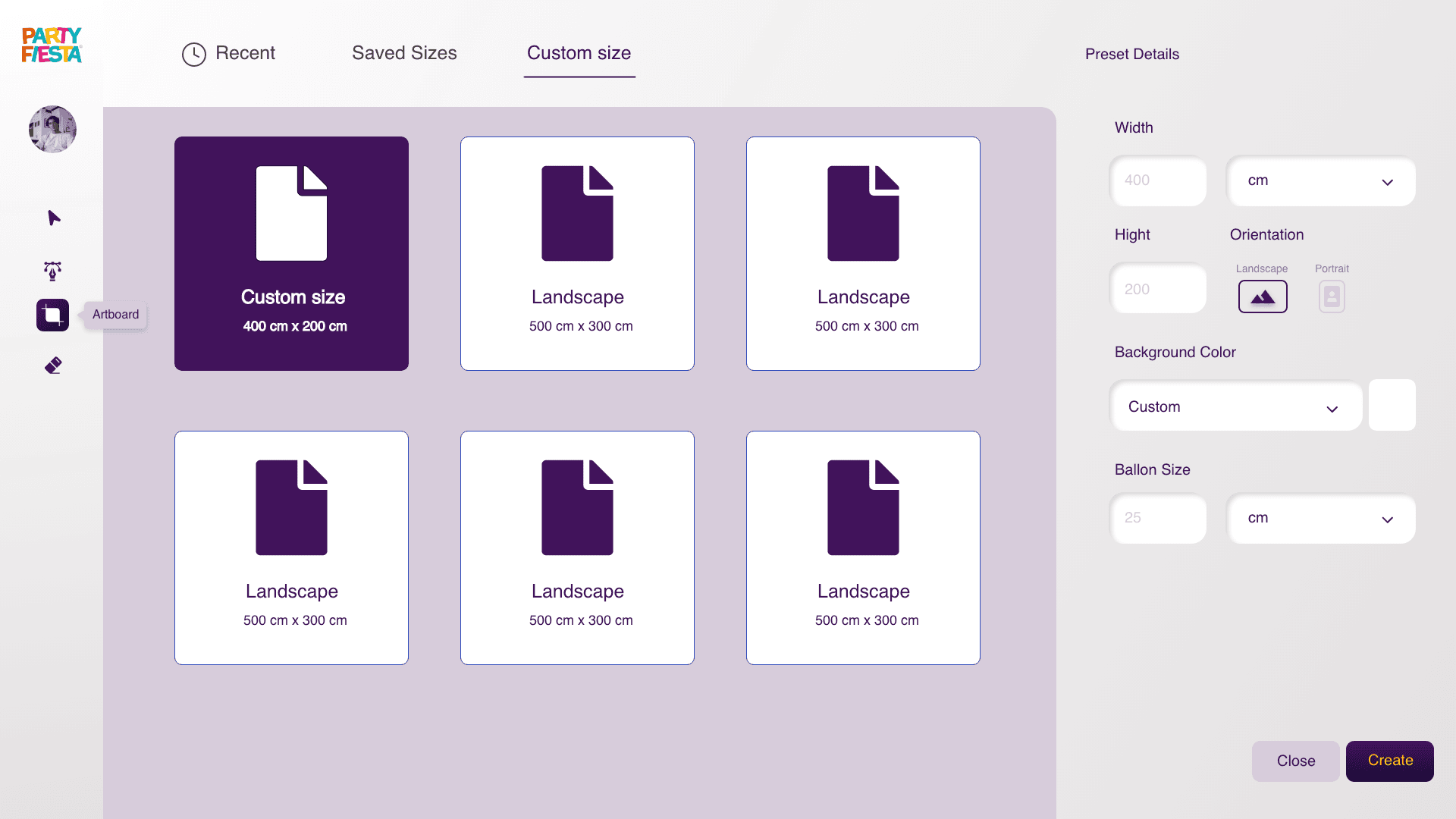
Task: Click the Party Fiesta logo
Action: 52,45
